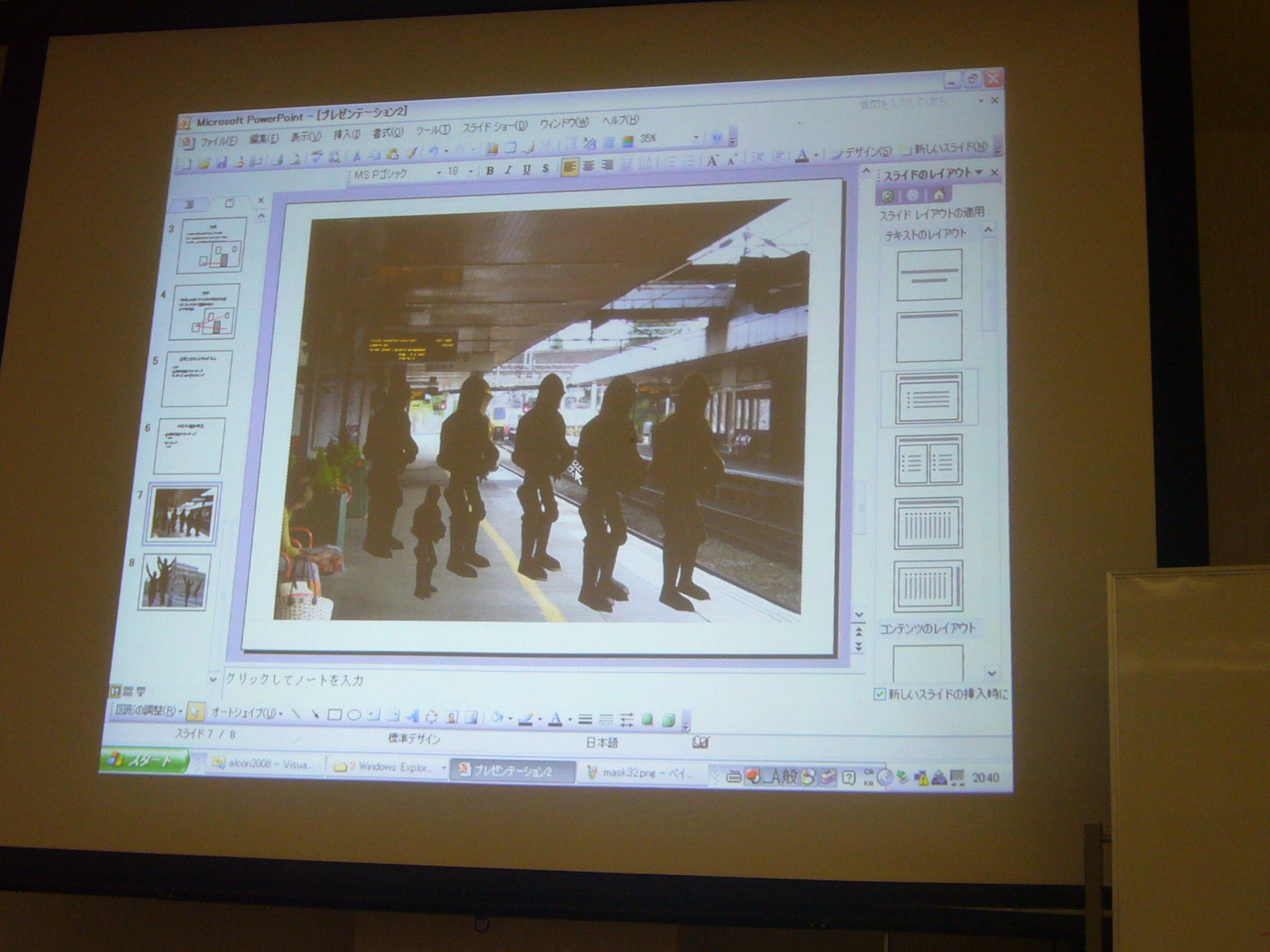The image size is (1270, 952).
Task: Switch to Slide Sorter view icon
Action: pos(128,691)
